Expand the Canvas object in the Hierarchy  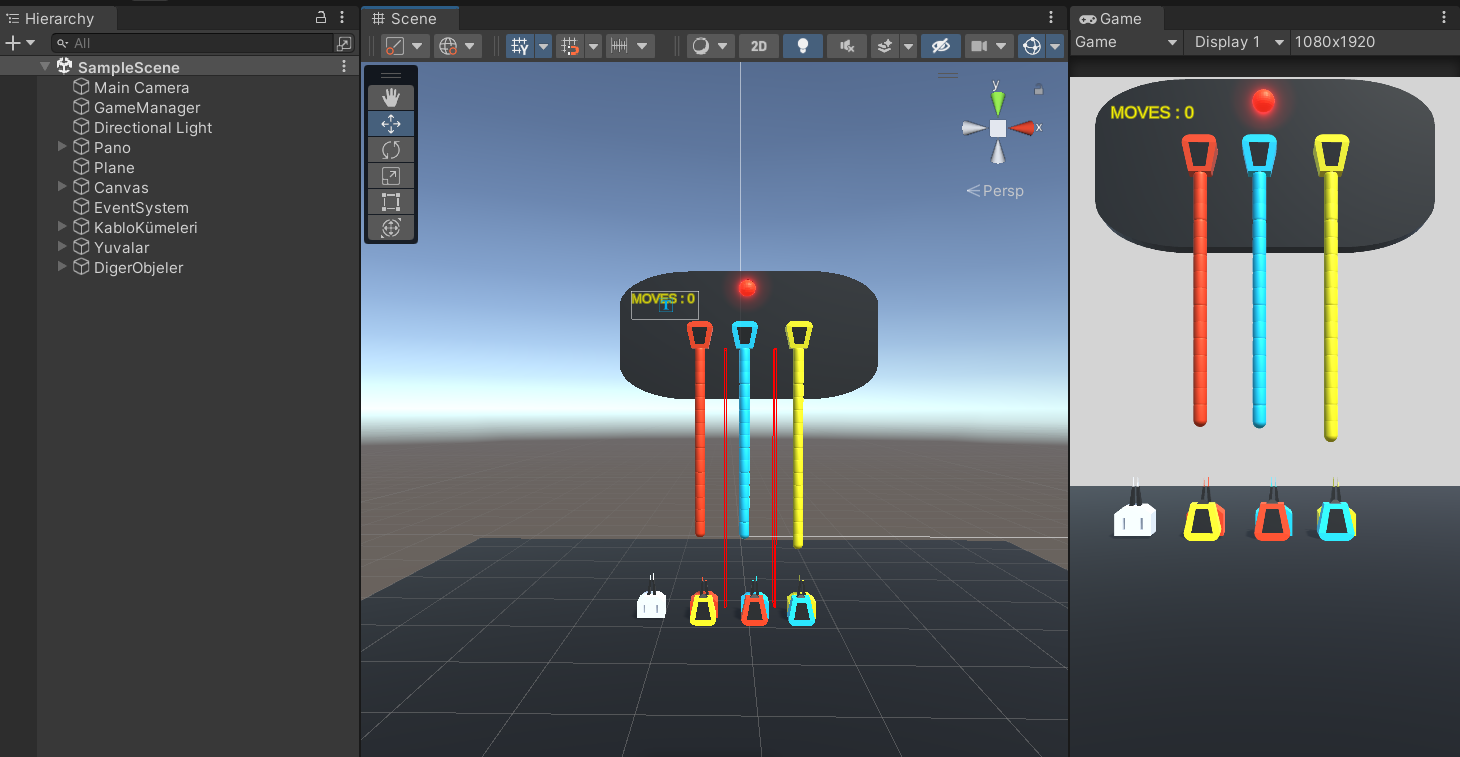(62, 187)
